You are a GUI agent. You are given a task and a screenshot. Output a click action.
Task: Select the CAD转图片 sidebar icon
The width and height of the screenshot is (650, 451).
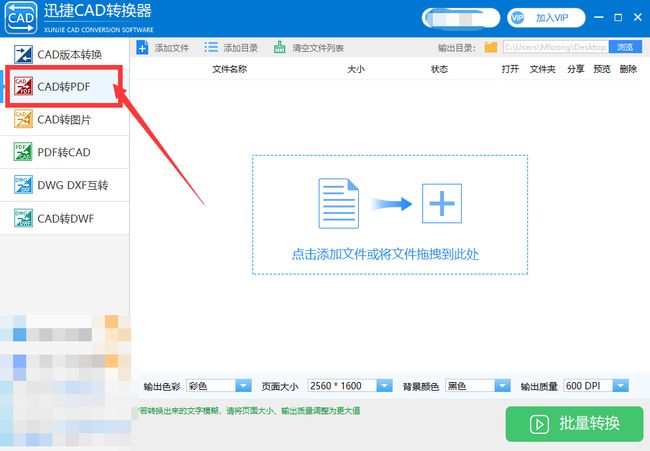tap(23, 119)
